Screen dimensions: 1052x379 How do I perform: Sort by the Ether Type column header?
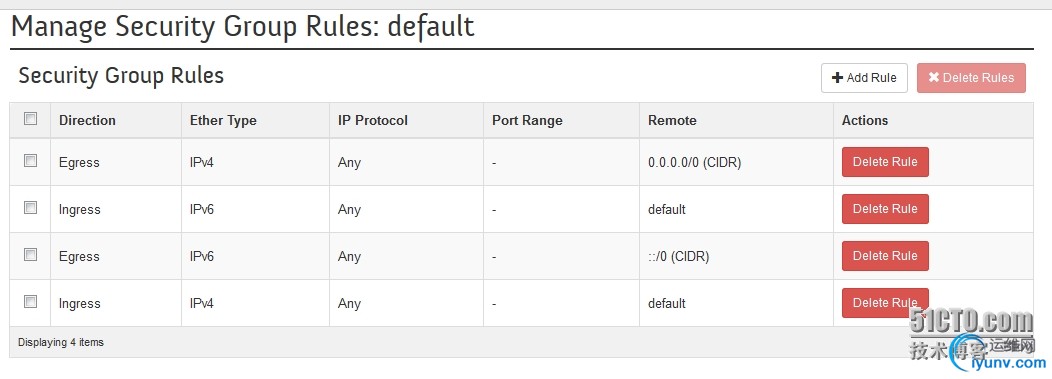pos(223,121)
